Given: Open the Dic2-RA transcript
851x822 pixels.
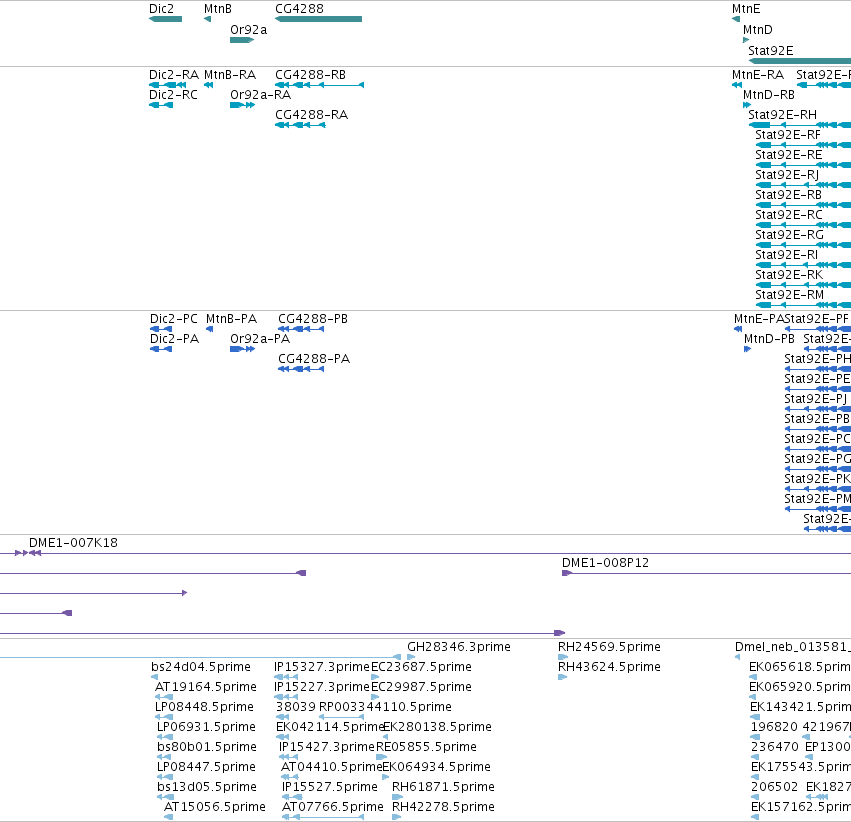Looking at the screenshot, I should (x=168, y=85).
